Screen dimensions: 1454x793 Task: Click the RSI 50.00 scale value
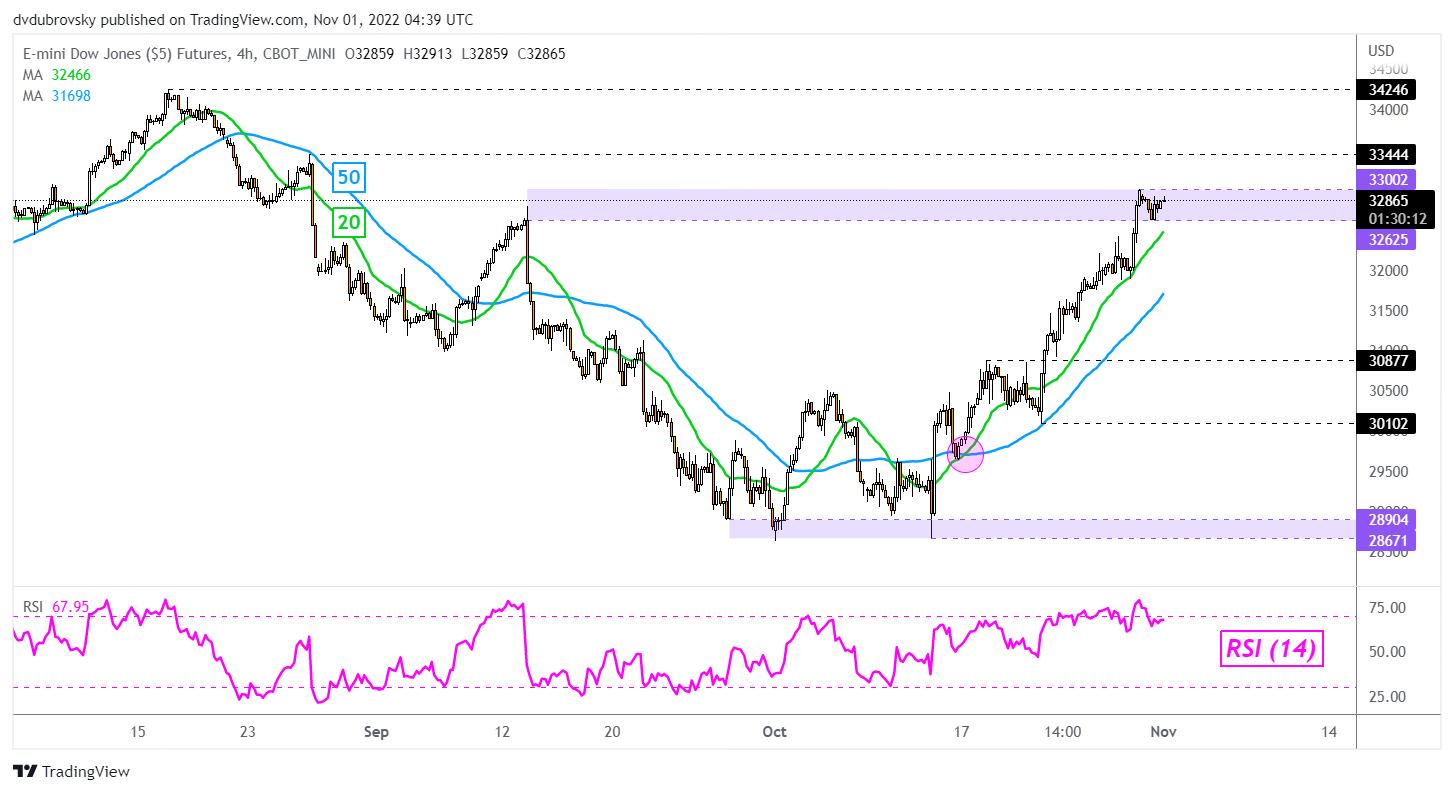pyautogui.click(x=1388, y=651)
